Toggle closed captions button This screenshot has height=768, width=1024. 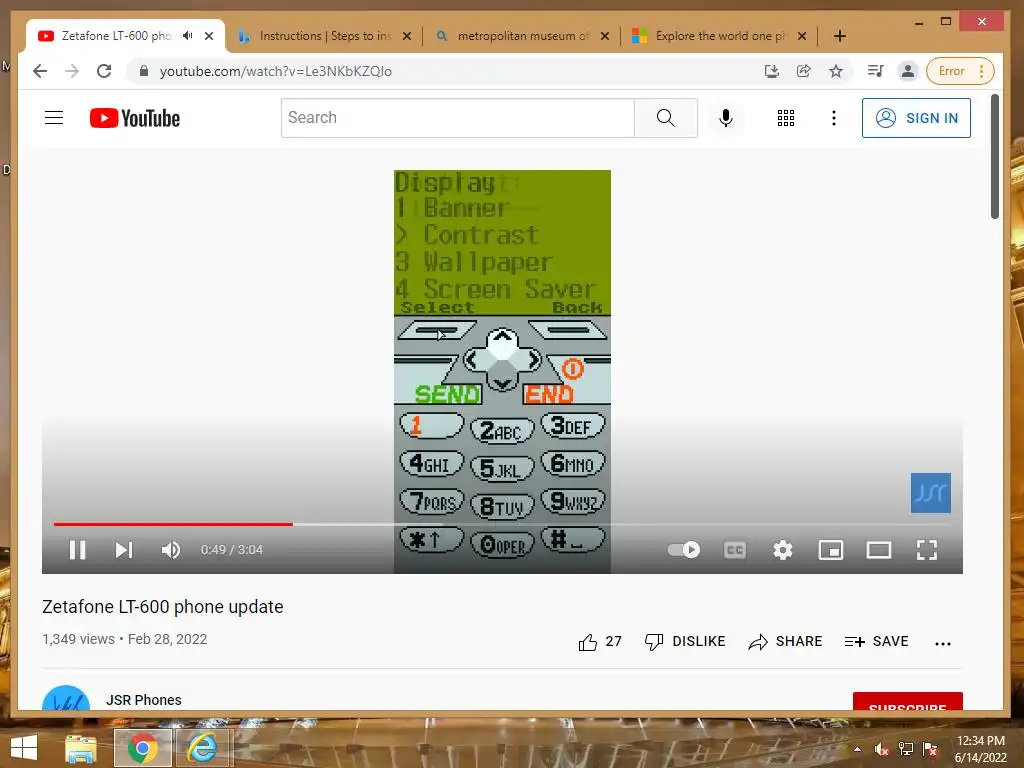pos(735,550)
